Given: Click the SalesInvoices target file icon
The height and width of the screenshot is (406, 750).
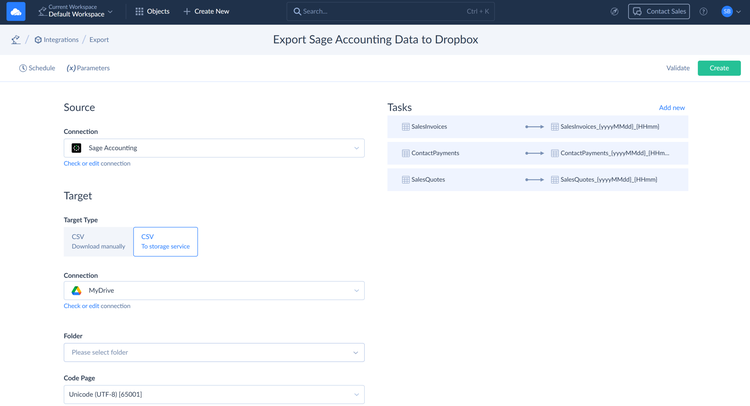Looking at the screenshot, I should pos(554,127).
